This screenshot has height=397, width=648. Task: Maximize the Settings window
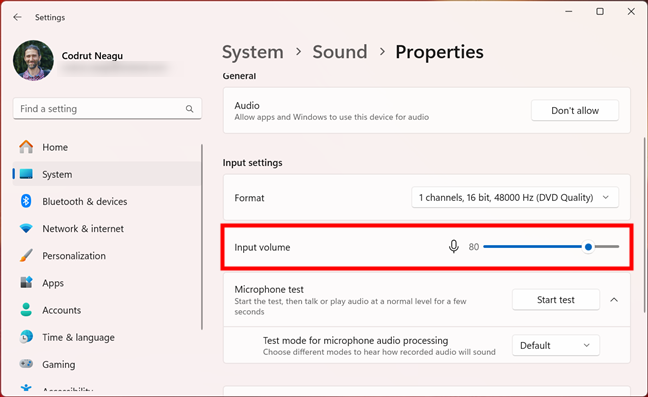[x=600, y=12]
